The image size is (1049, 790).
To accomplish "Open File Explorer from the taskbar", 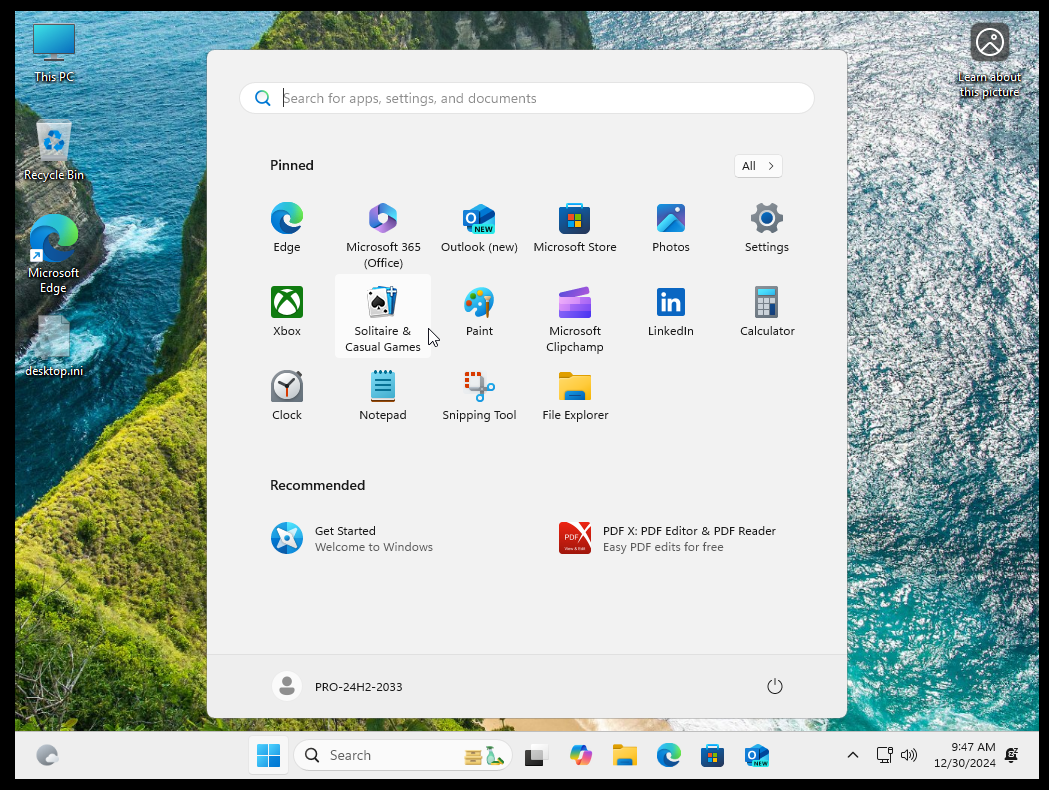I will [x=624, y=755].
